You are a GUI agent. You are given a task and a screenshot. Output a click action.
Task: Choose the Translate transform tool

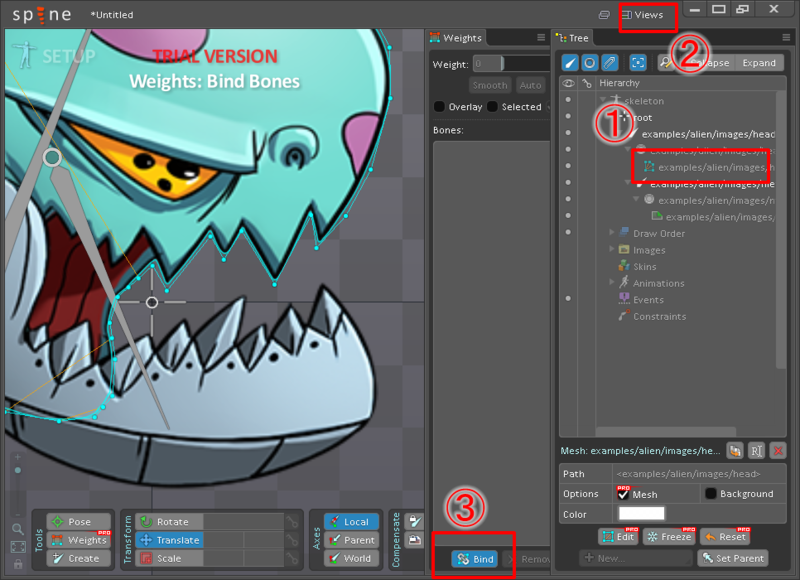169,540
